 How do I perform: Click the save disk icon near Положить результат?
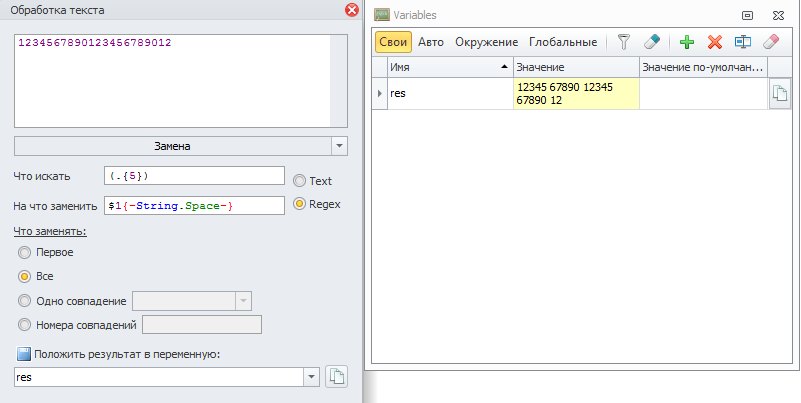point(23,353)
